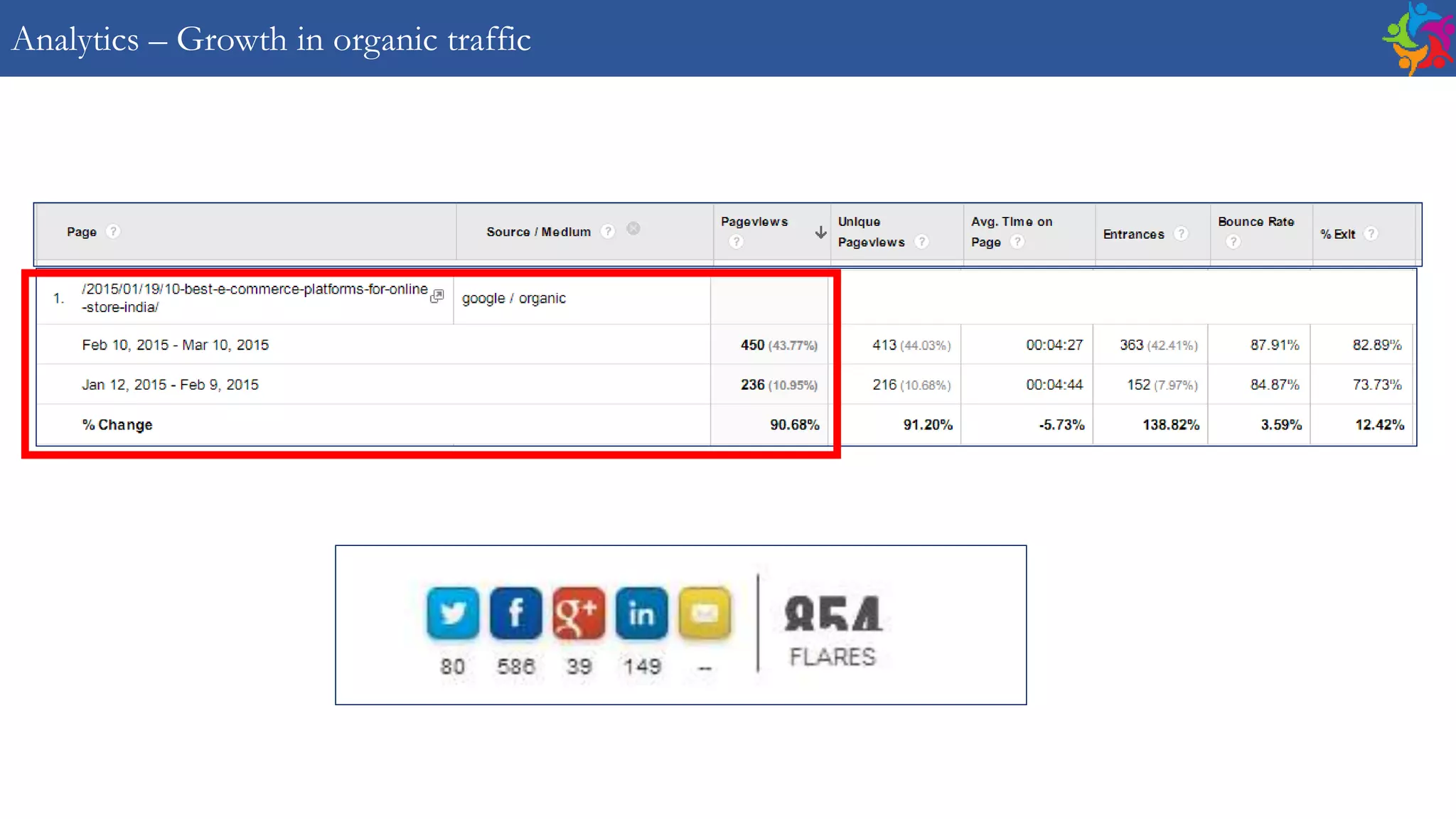The width and height of the screenshot is (1456, 819).
Task: Click the 00:04:44 average time value
Action: pos(1054,385)
